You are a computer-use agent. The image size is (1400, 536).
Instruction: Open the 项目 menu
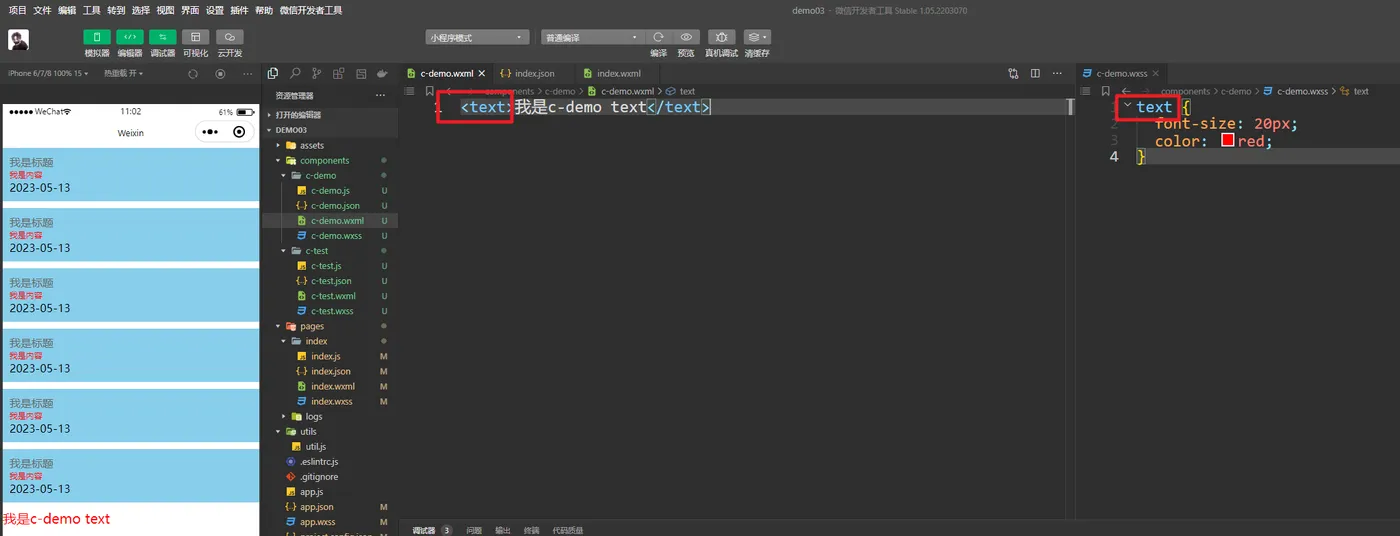click(17, 10)
